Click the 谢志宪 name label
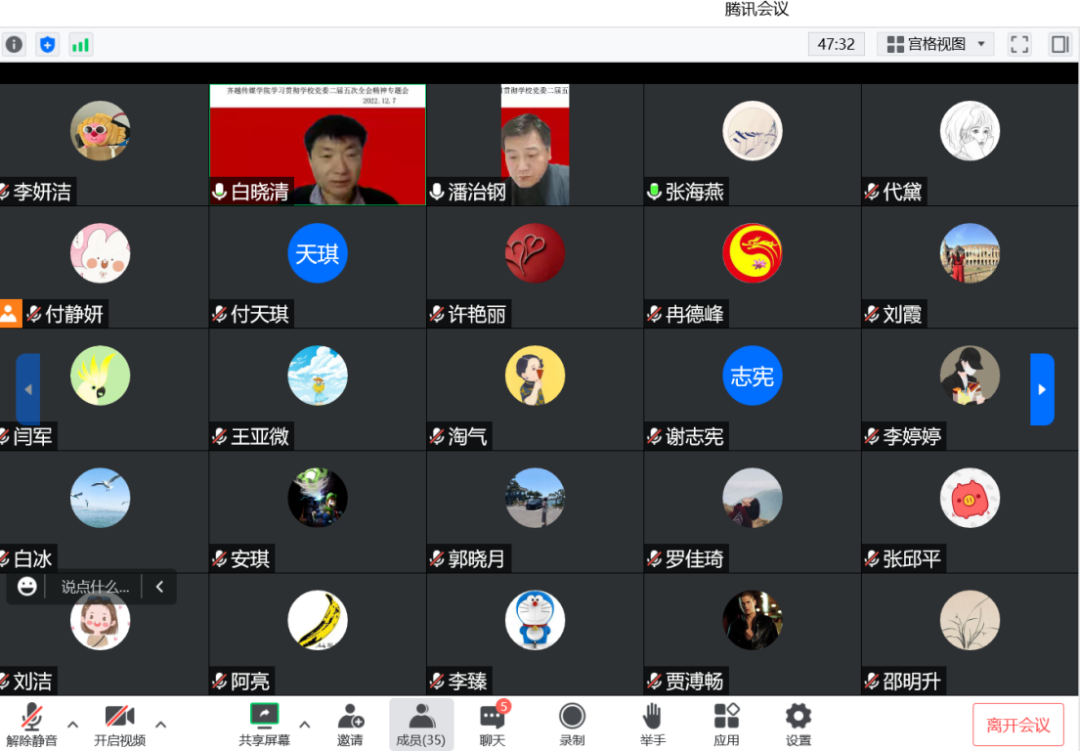 pyautogui.click(x=694, y=436)
